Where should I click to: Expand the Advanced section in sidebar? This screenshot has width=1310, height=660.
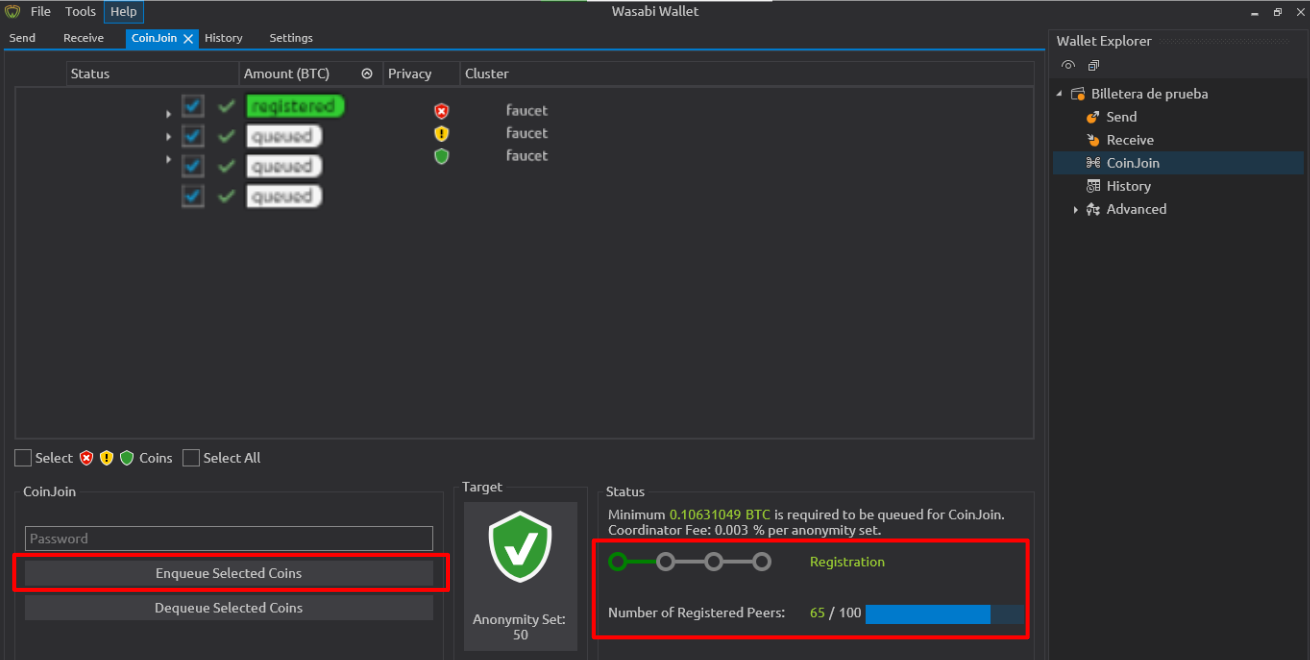click(1076, 209)
